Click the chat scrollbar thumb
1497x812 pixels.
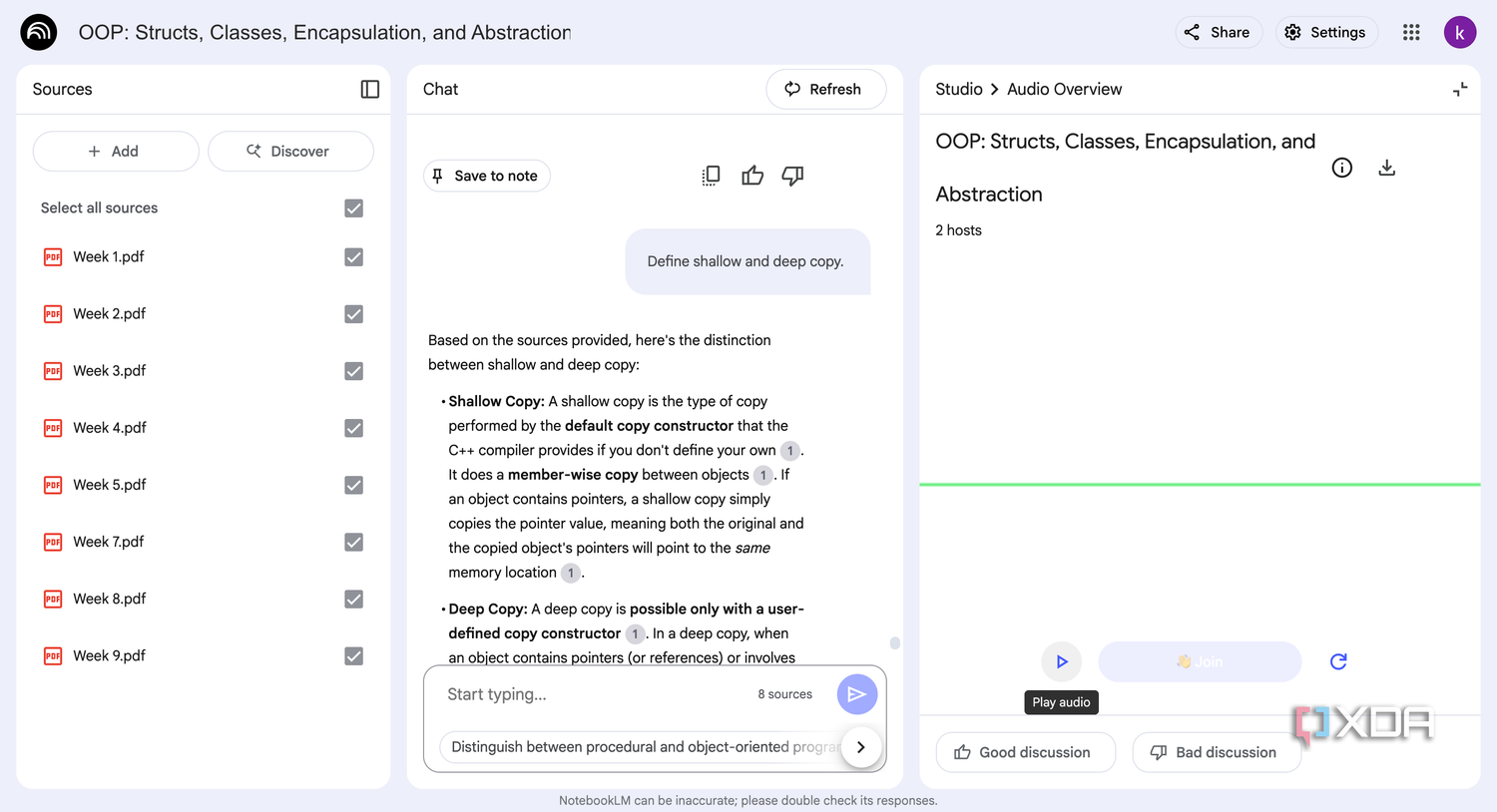coord(895,643)
